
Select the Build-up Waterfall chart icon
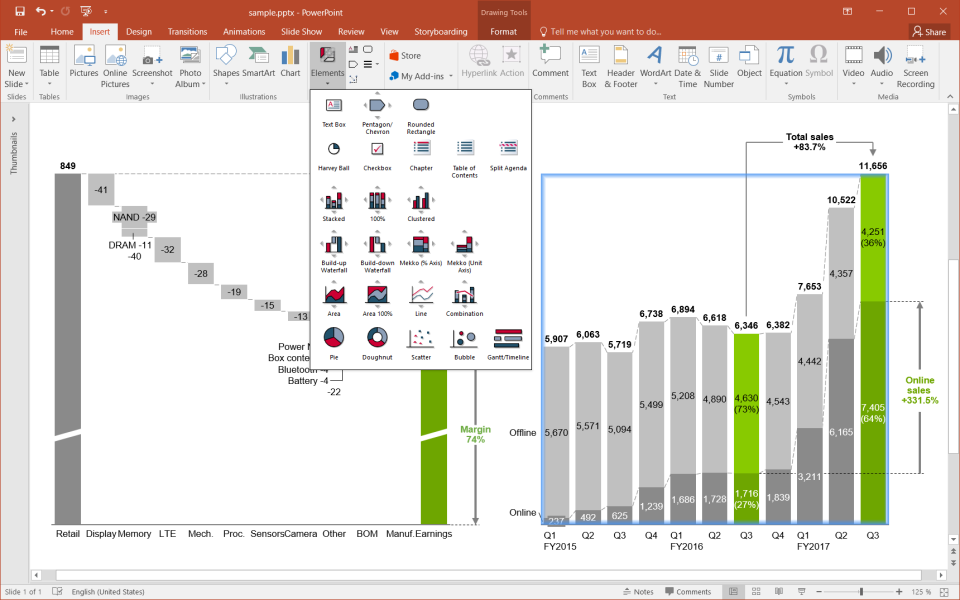334,246
